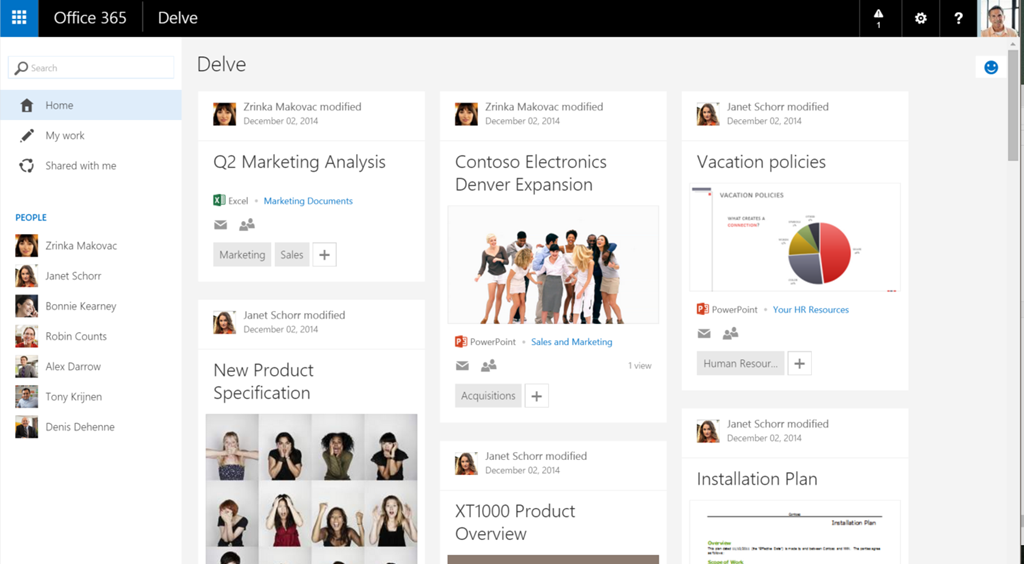The height and width of the screenshot is (564, 1024).
Task: Click the Shared with me circular icon
Action: [x=27, y=166]
